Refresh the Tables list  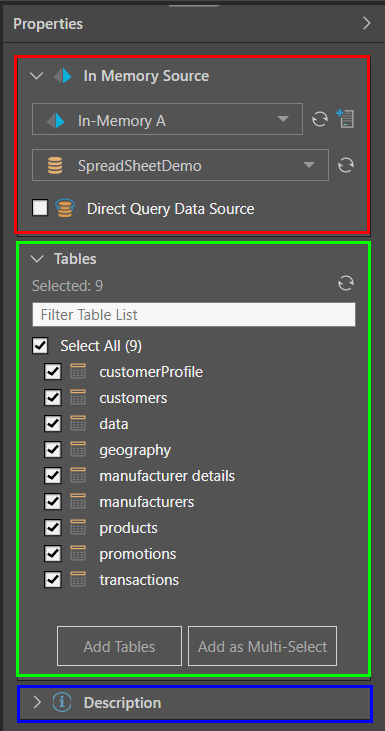(346, 283)
